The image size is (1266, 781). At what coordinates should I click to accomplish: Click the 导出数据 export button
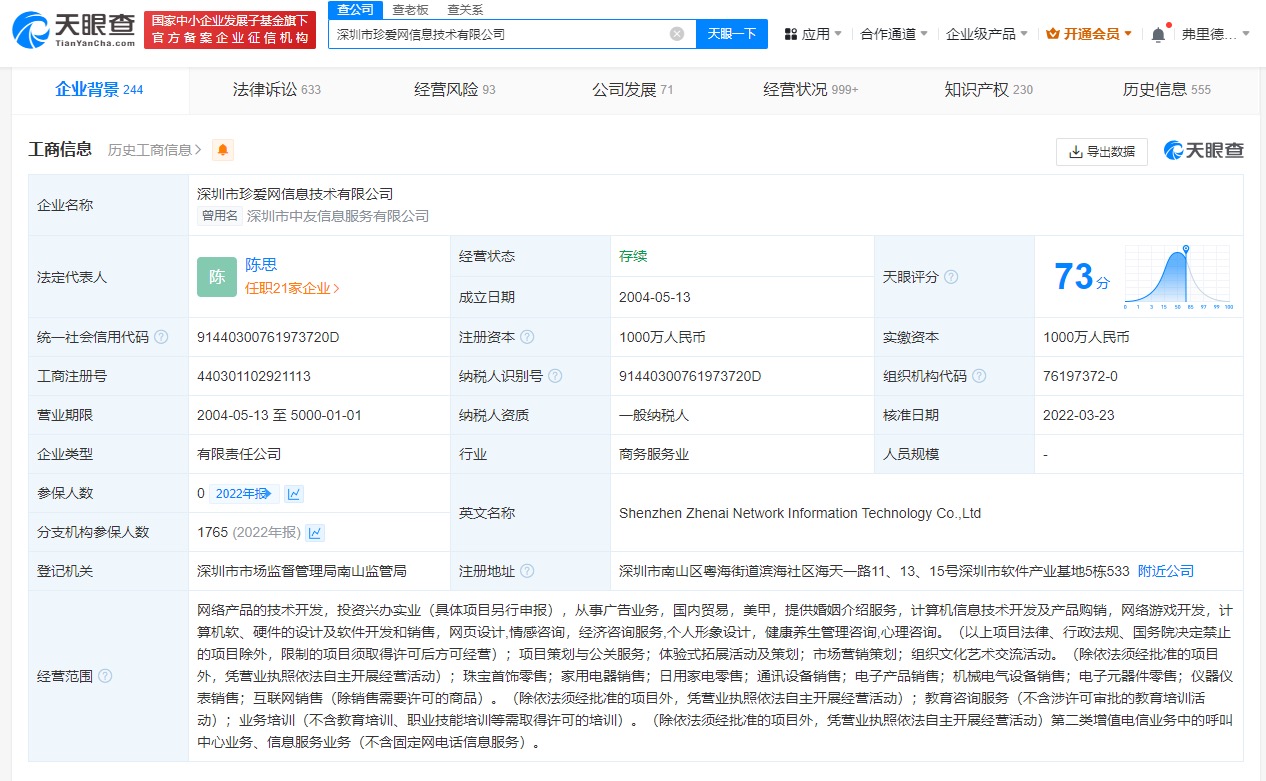[1102, 151]
